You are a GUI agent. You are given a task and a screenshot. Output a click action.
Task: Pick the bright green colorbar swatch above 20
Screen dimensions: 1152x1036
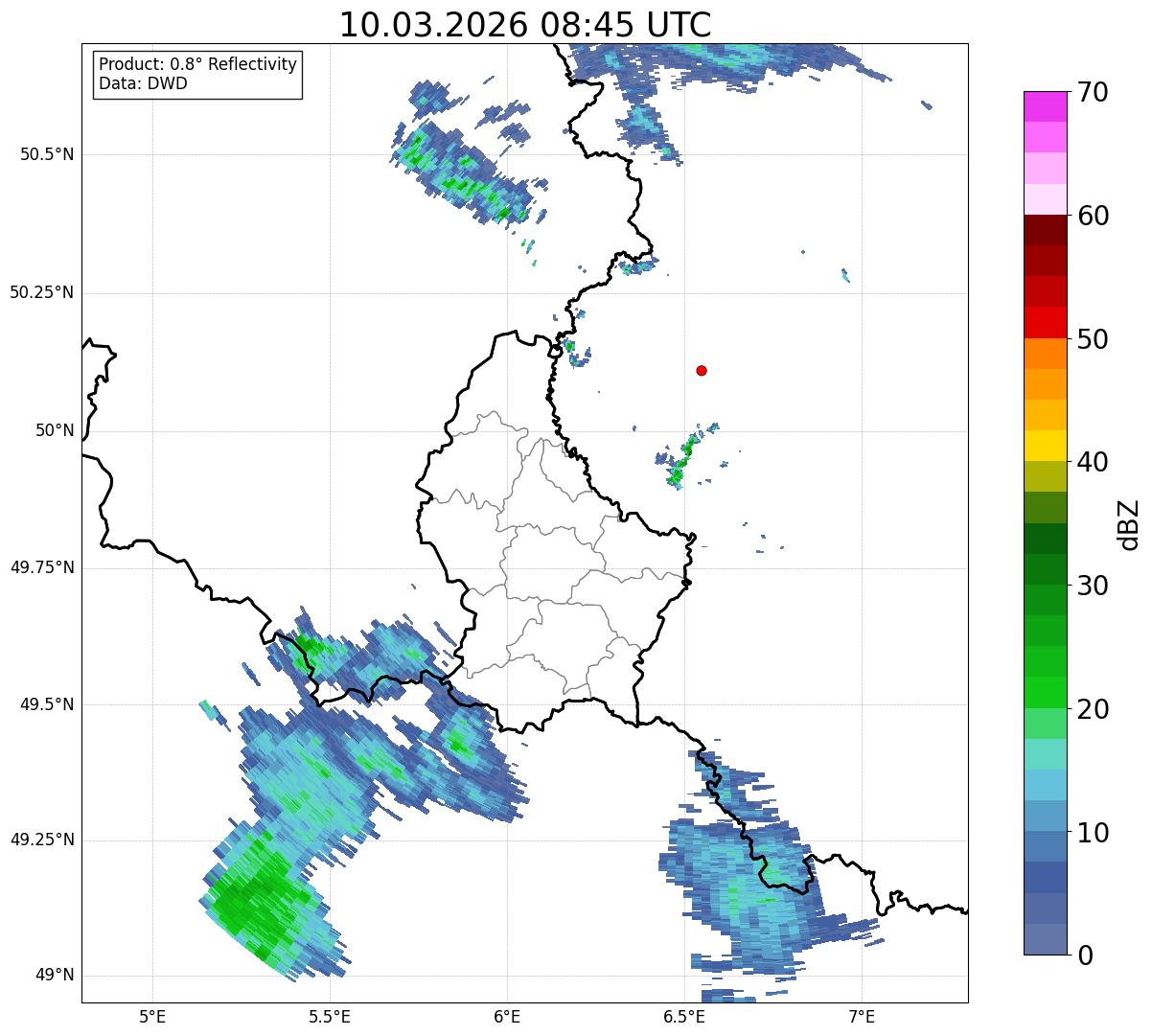point(1046,692)
